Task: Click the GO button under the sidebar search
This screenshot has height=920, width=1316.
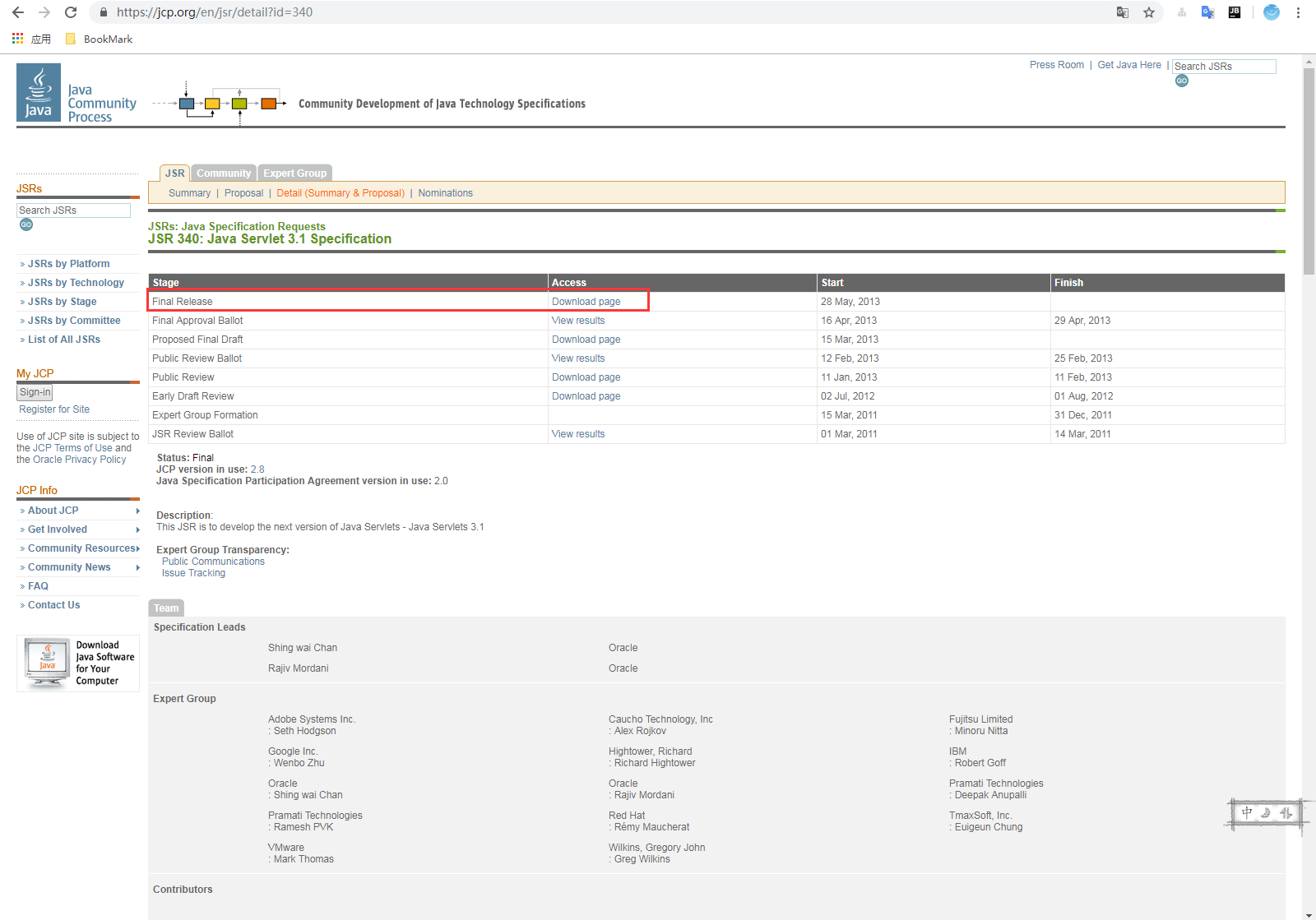Action: 26,224
